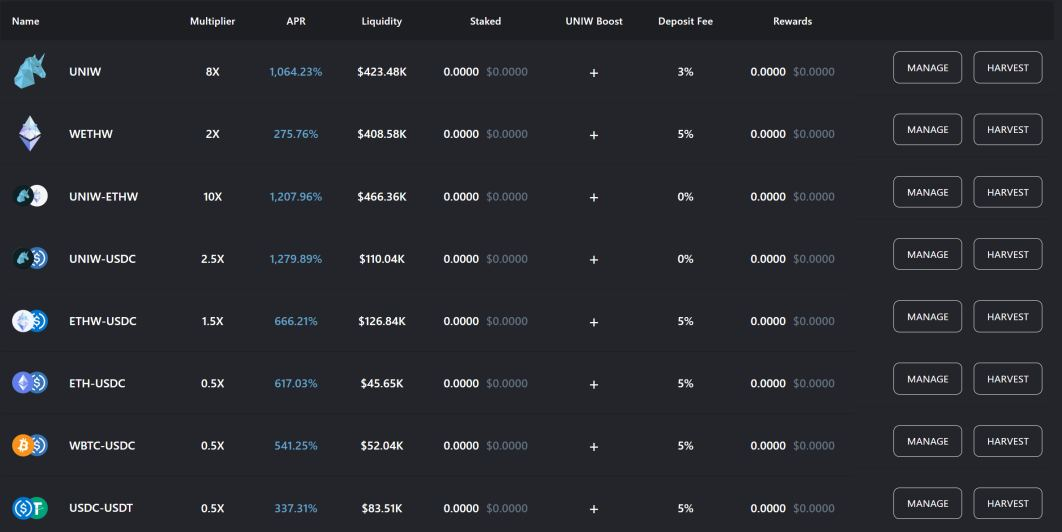Harvest rewards from the USDC-USDT pool
Screen dimensions: 1062x532
1008,504
